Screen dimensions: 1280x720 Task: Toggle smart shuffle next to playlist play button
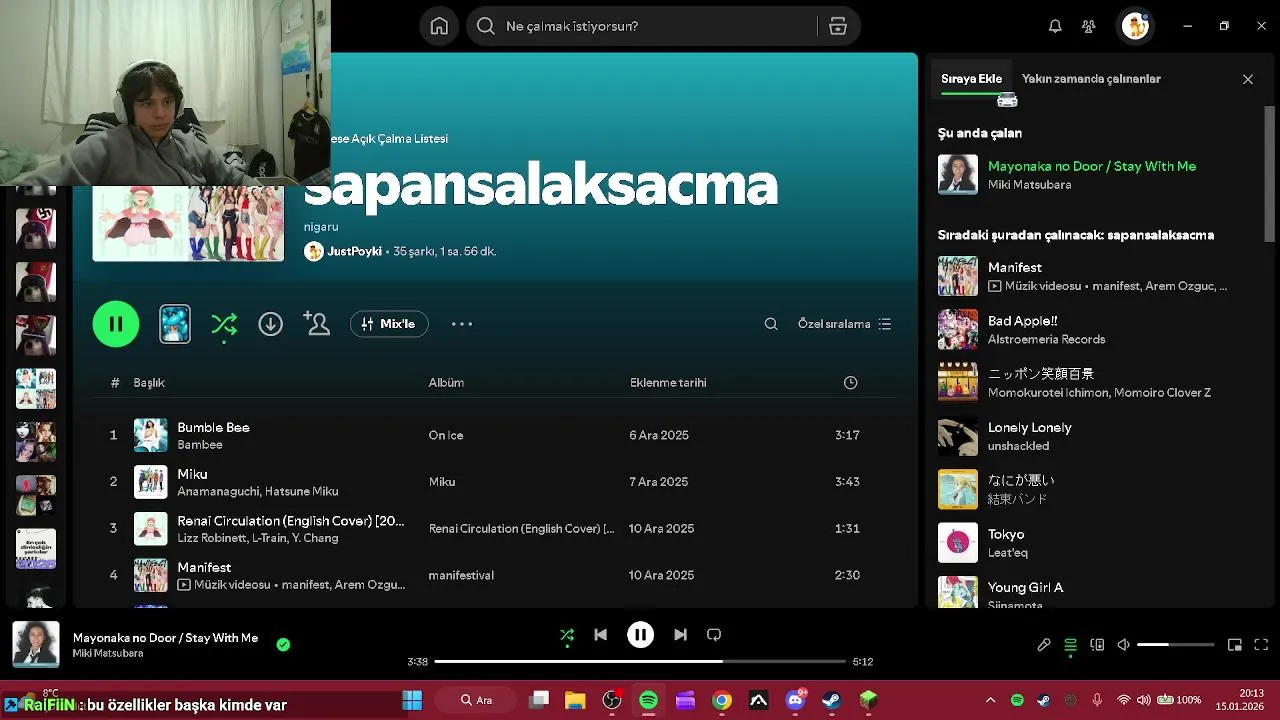click(x=224, y=324)
